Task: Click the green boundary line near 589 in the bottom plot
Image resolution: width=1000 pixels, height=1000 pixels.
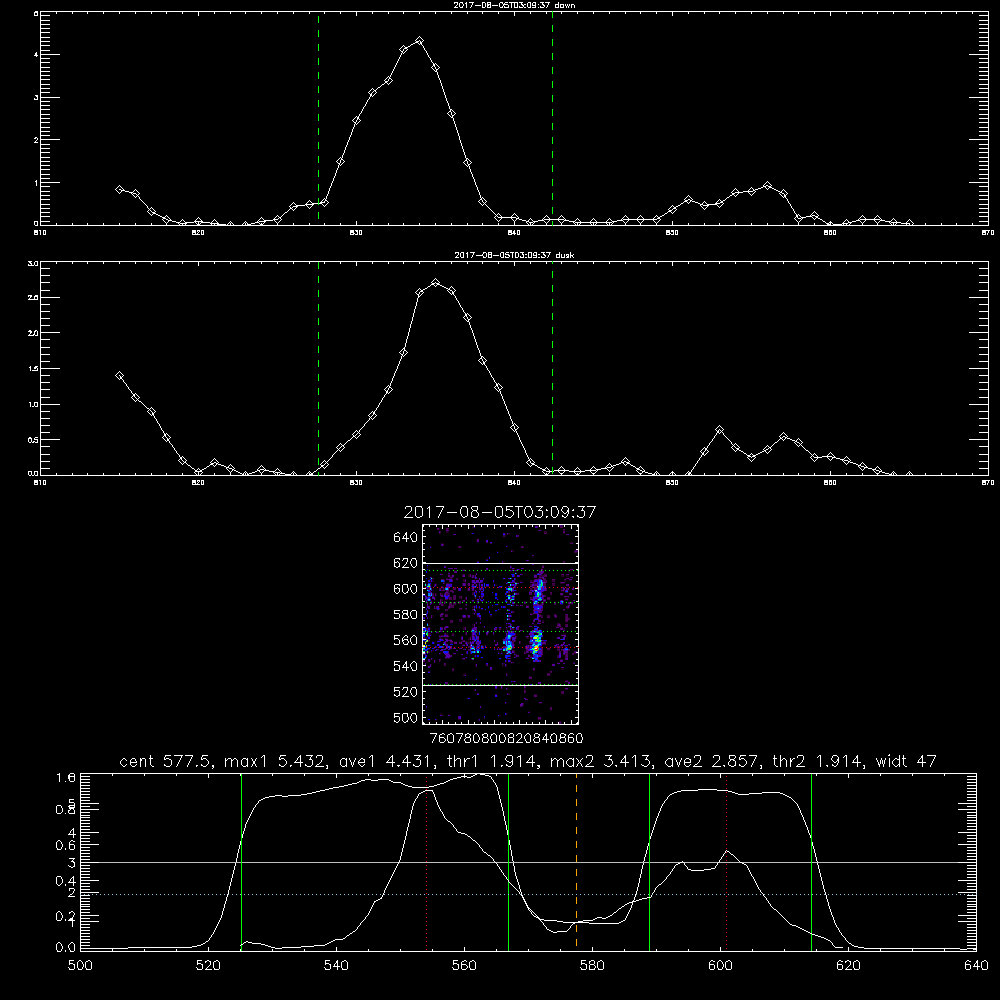Action: pyautogui.click(x=649, y=861)
